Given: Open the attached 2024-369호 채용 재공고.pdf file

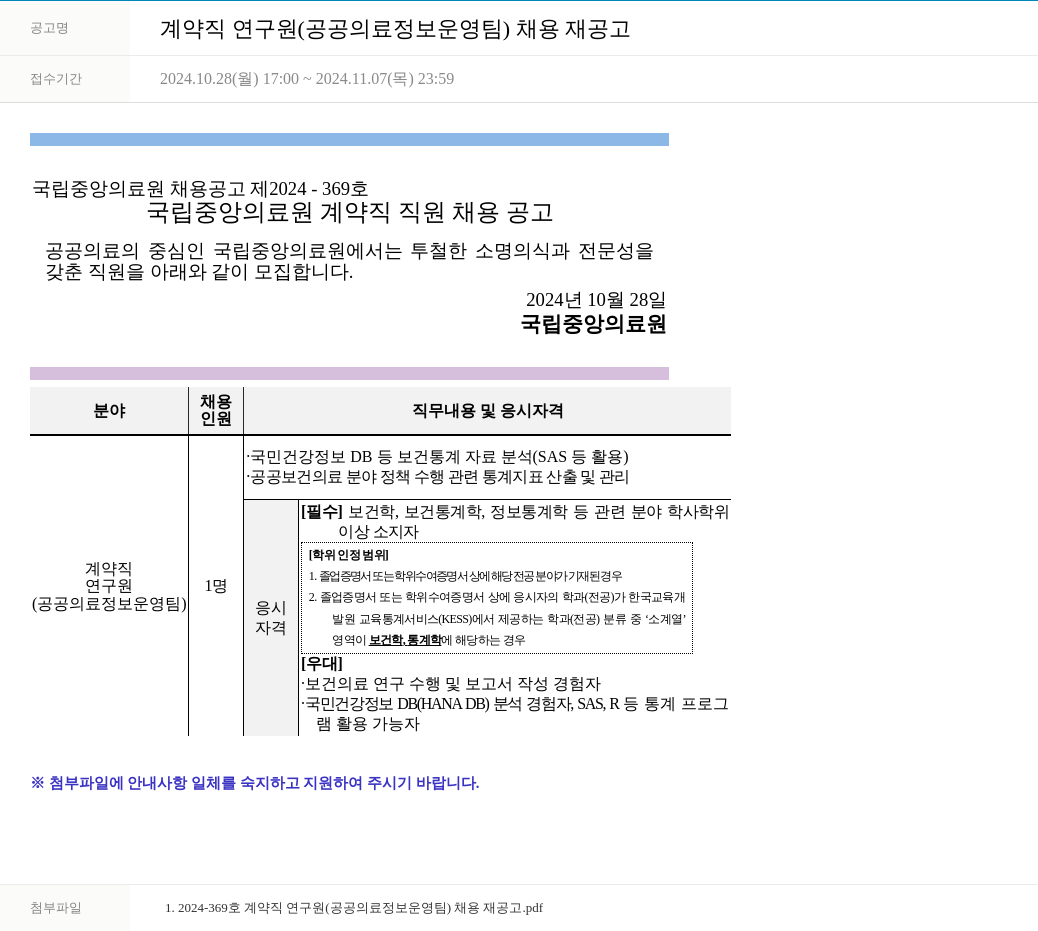Looking at the screenshot, I should (354, 908).
